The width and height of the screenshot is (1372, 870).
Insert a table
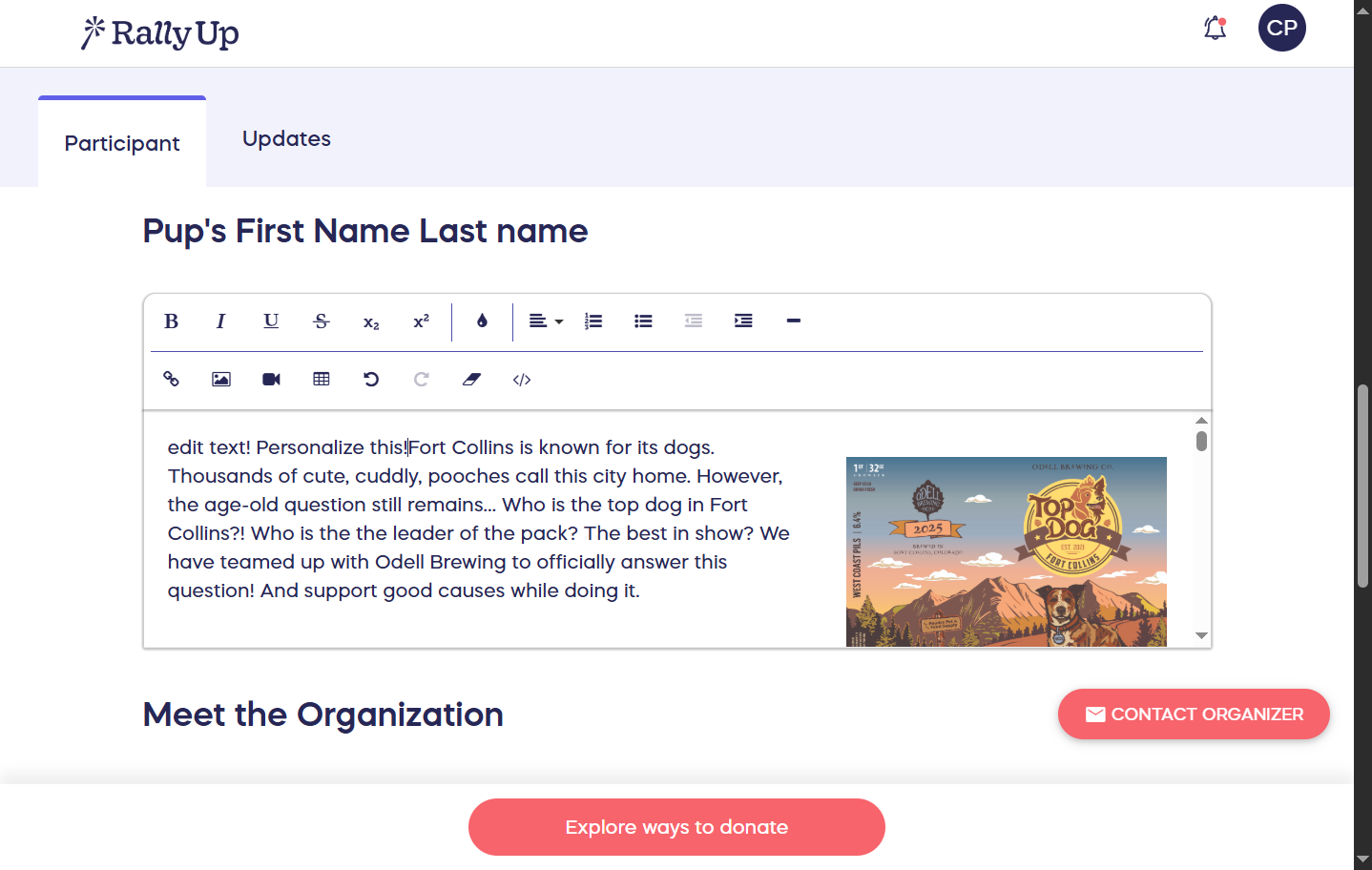point(322,380)
